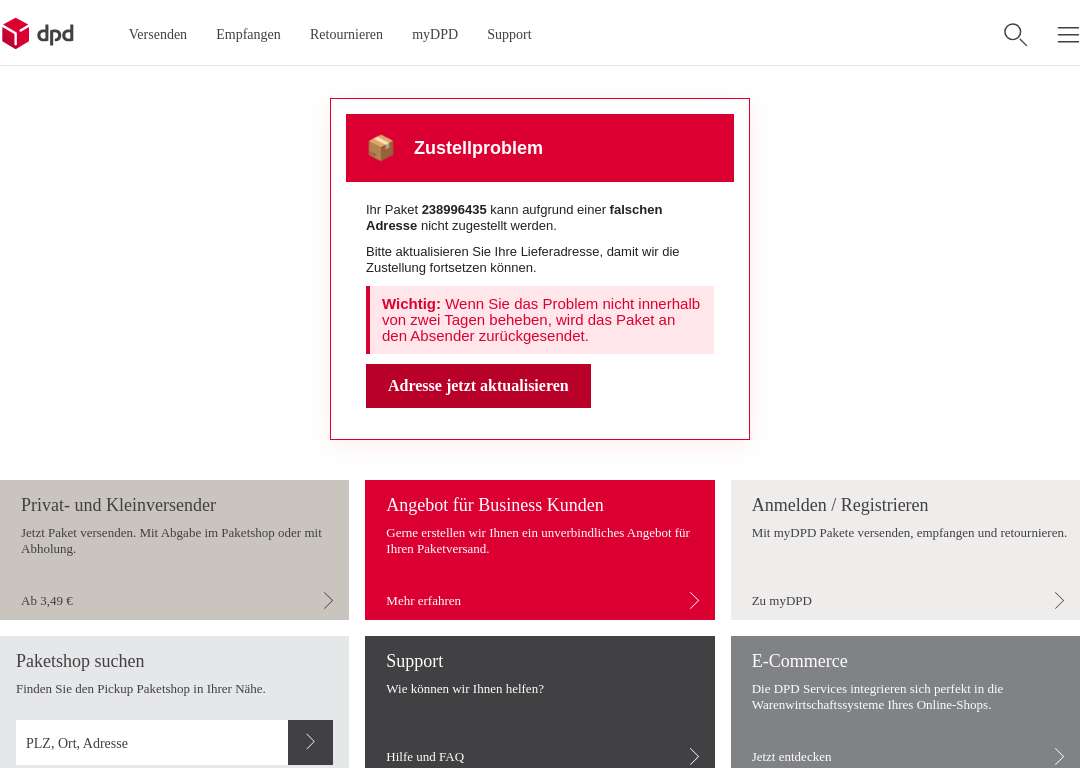Click the DPD logo in the header
The image size is (1080, 768).
coord(38,34)
